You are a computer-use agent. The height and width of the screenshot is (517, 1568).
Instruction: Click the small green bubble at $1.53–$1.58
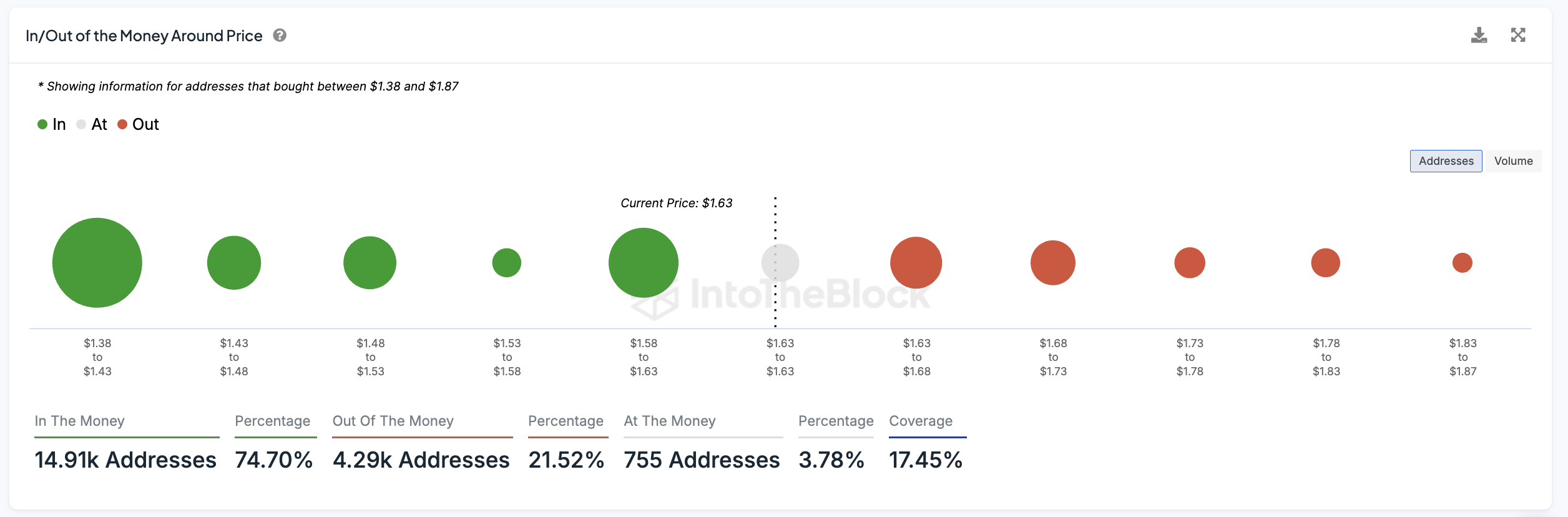[x=507, y=263]
